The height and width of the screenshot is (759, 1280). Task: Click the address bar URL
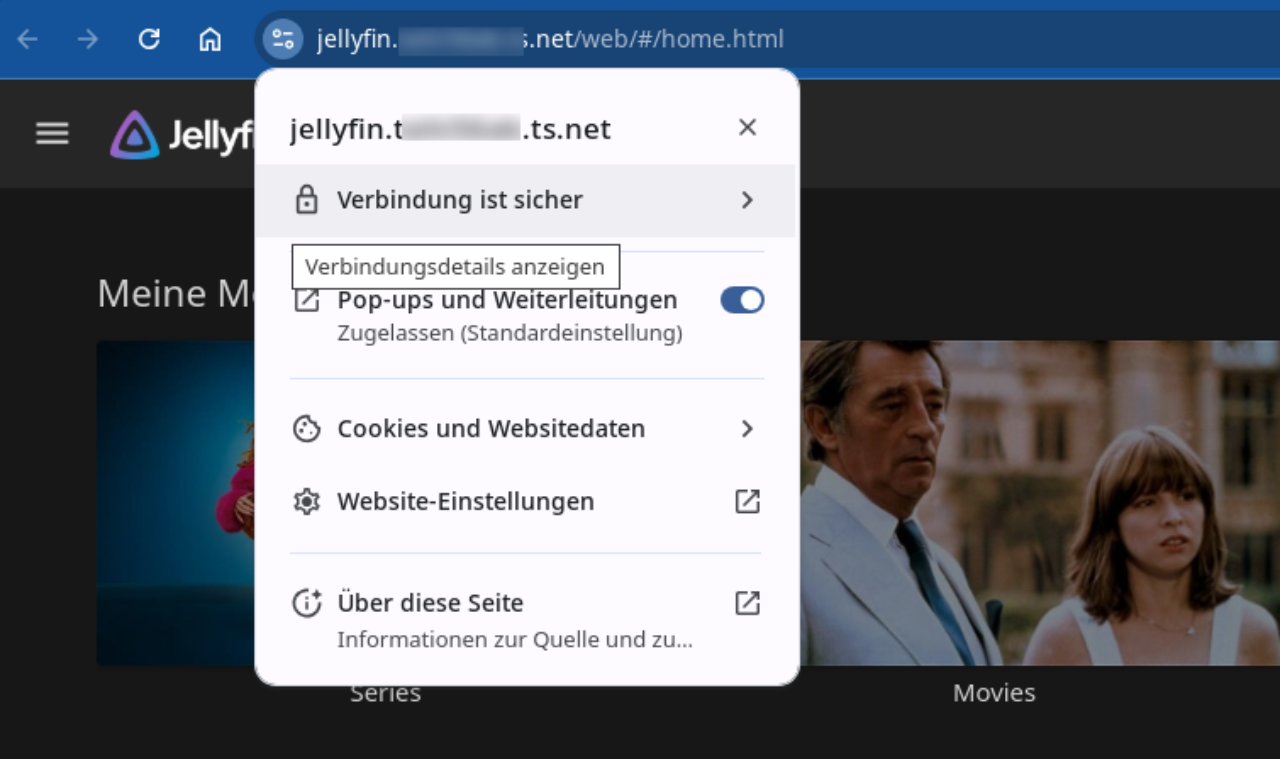[x=550, y=39]
